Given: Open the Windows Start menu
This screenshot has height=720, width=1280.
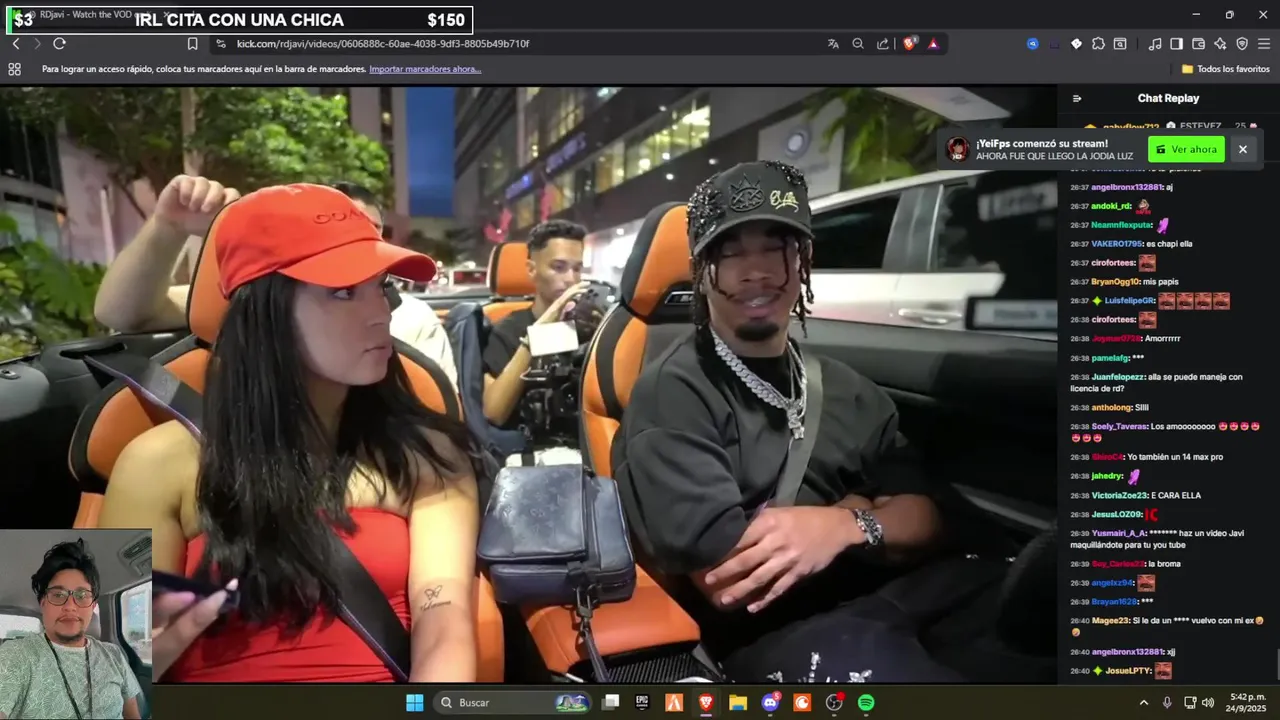Looking at the screenshot, I should (414, 703).
